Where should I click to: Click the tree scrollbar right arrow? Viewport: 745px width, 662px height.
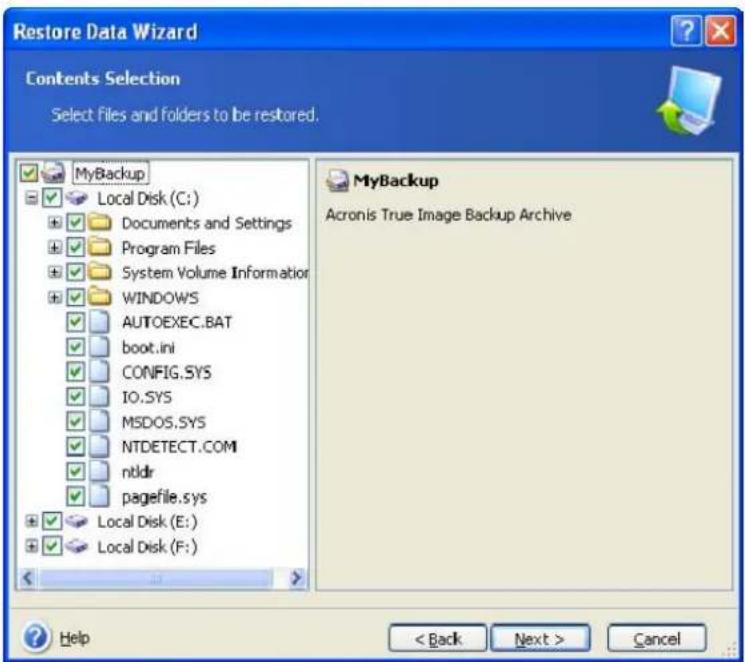coord(296,578)
